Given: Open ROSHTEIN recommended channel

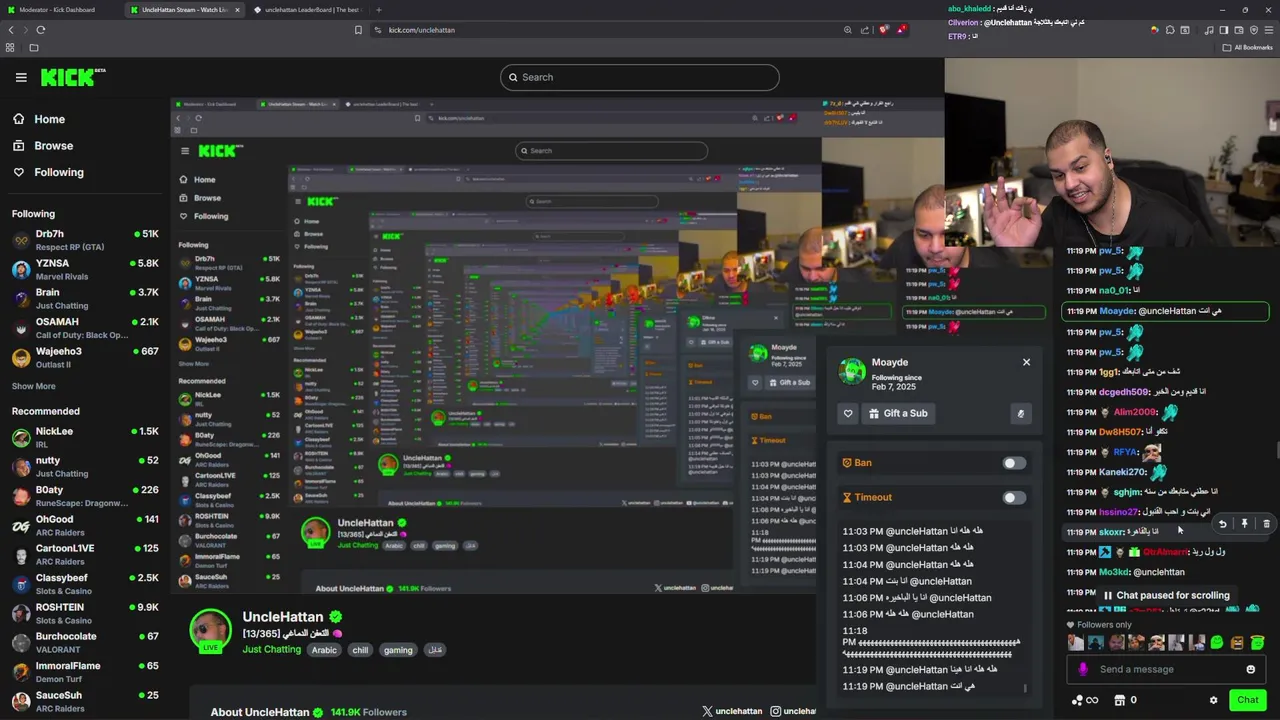Looking at the screenshot, I should [85, 613].
